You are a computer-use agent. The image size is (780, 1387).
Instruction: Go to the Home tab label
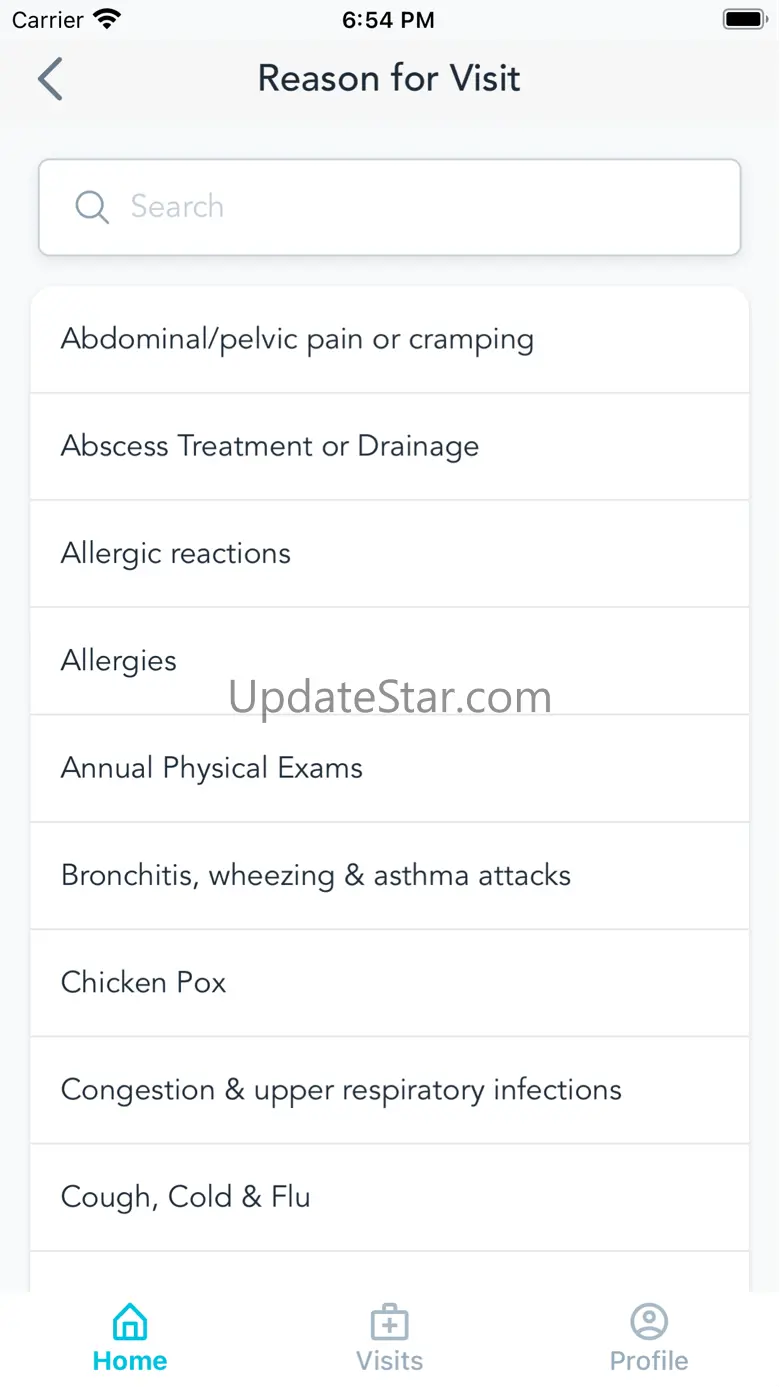tap(130, 1361)
